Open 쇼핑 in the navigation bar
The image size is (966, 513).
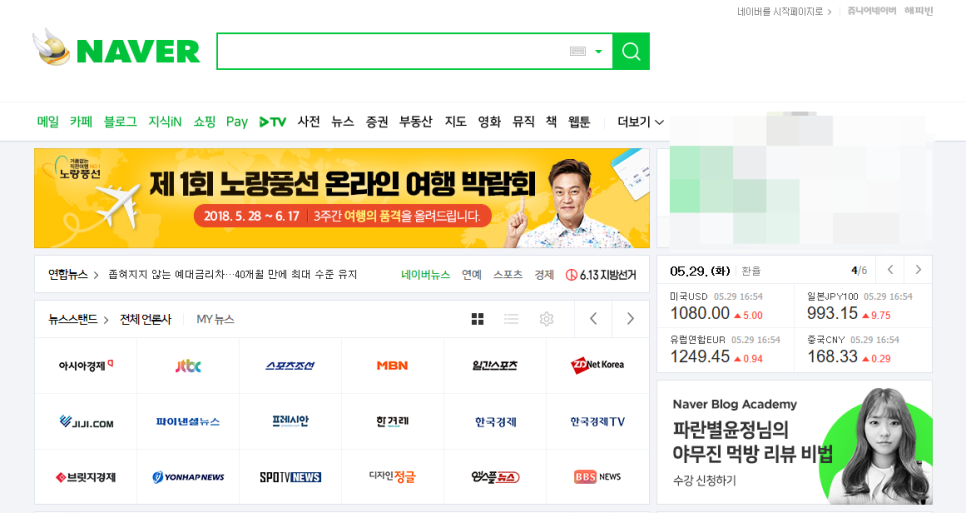(205, 122)
